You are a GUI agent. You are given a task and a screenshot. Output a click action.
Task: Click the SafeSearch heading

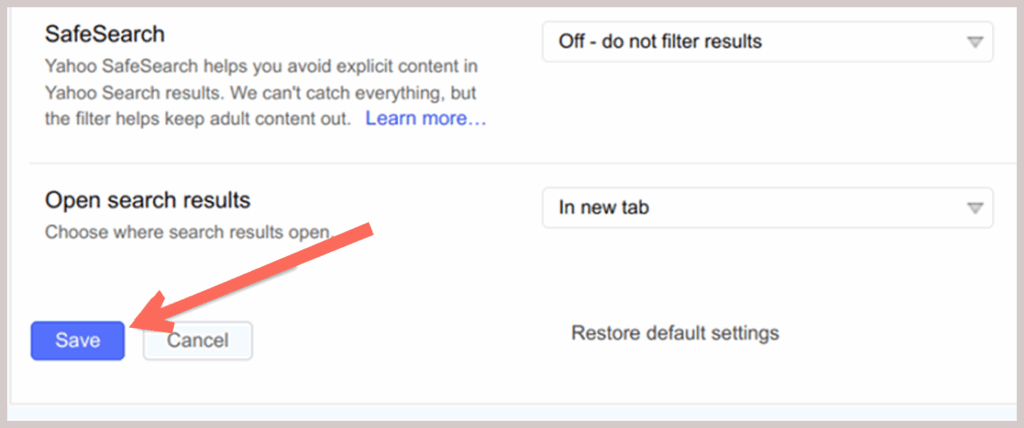[x=105, y=34]
